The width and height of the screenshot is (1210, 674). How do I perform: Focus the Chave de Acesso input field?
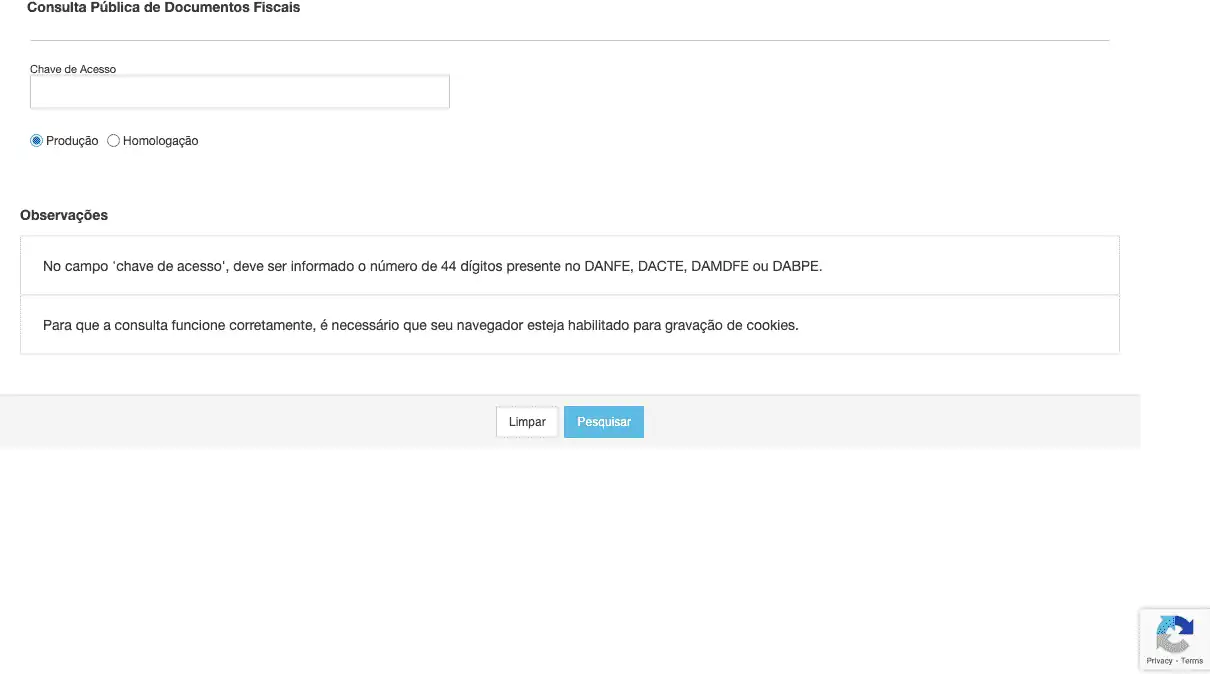pos(240,92)
